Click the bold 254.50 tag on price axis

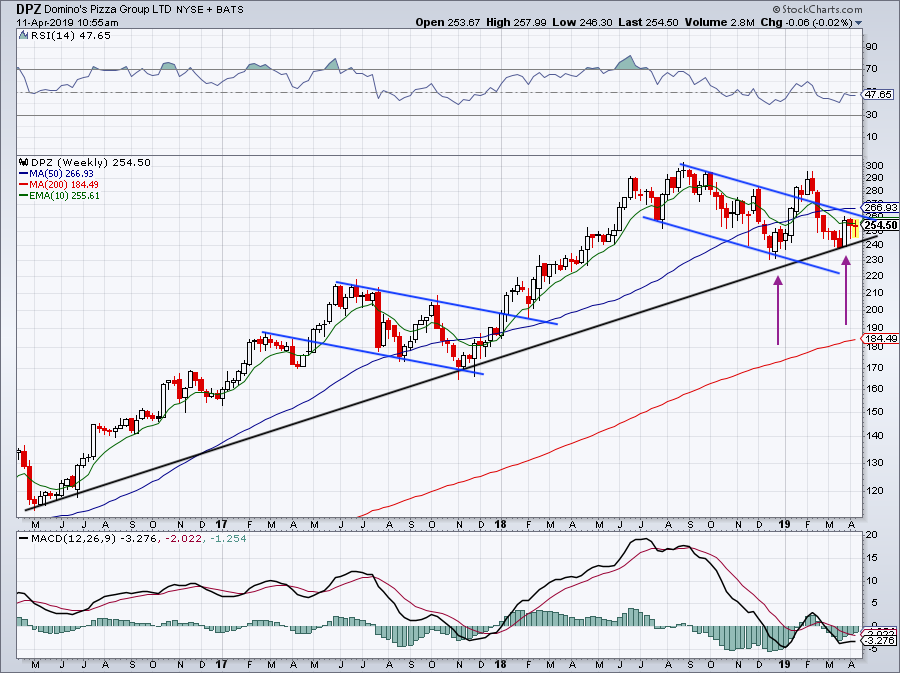[880, 225]
